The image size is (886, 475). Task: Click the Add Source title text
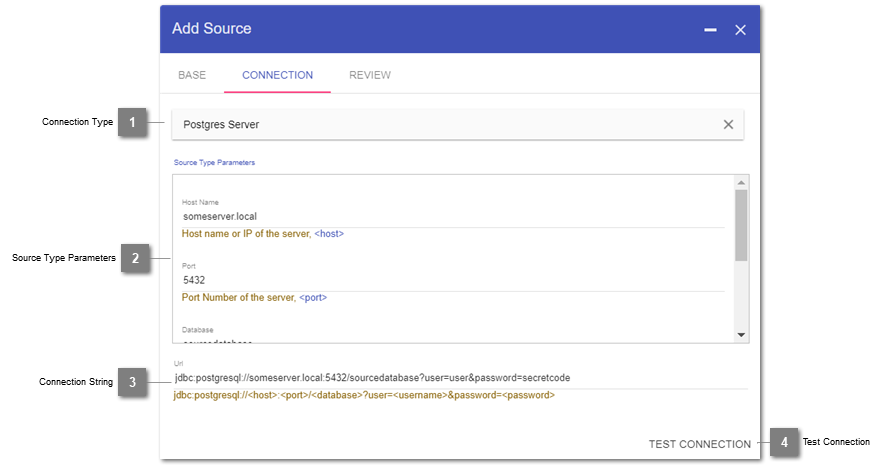tap(212, 29)
